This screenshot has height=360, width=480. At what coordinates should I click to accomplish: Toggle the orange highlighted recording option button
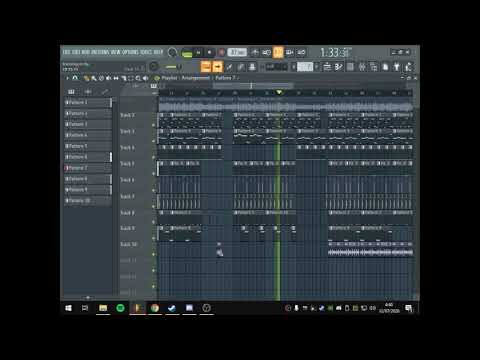click(278, 52)
